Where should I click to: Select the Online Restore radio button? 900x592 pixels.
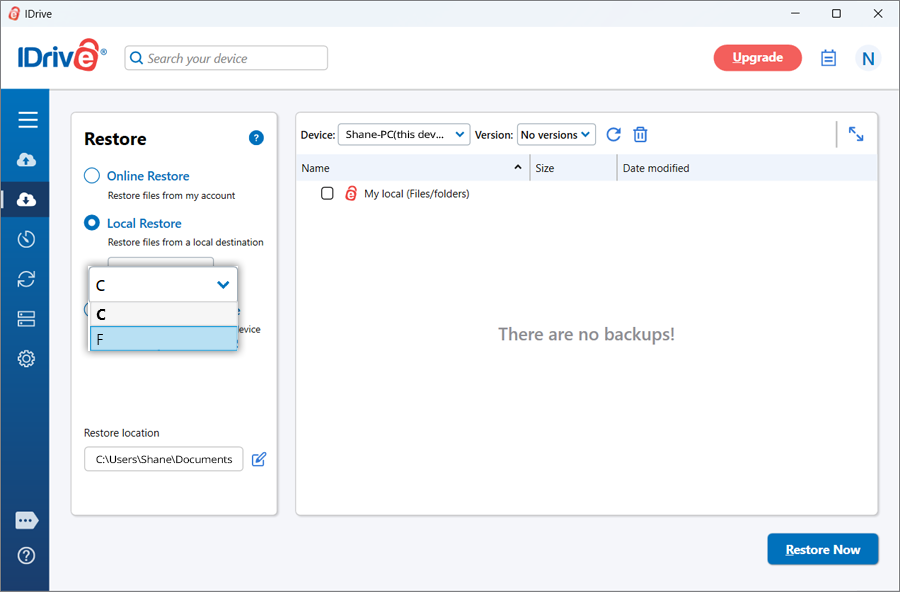pos(92,176)
